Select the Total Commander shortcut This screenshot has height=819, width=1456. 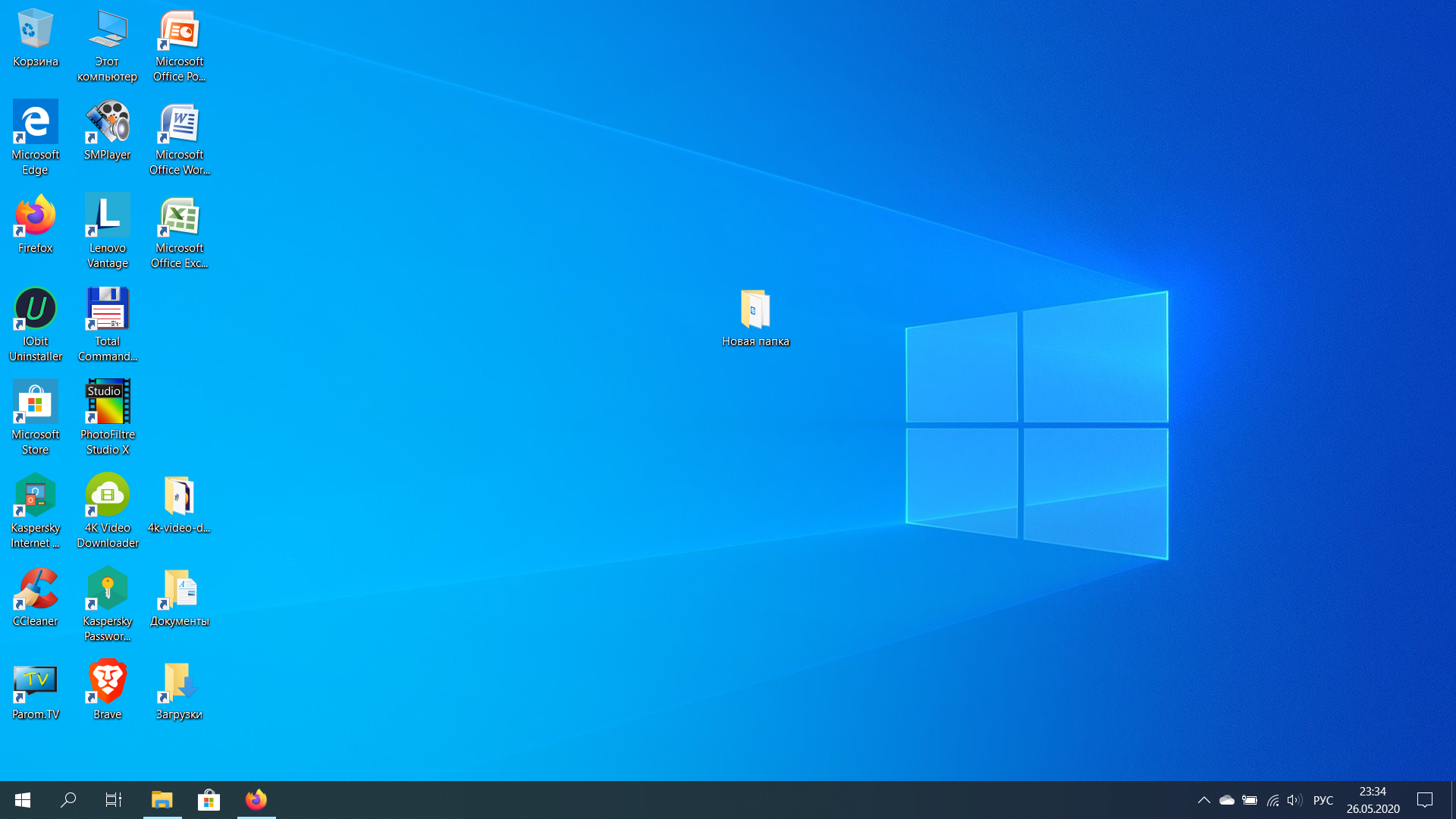107,325
